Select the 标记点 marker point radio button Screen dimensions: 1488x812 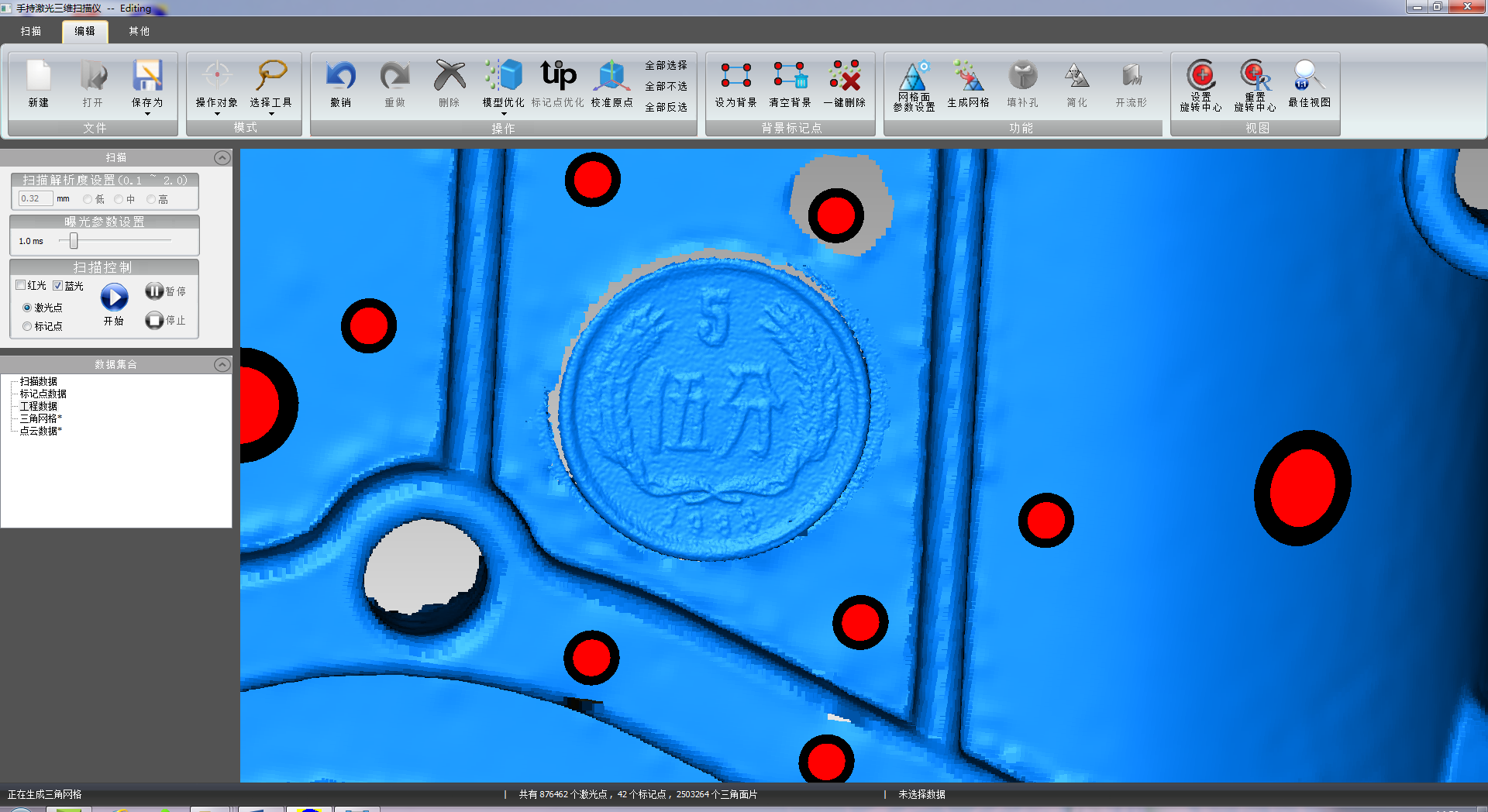pos(27,326)
